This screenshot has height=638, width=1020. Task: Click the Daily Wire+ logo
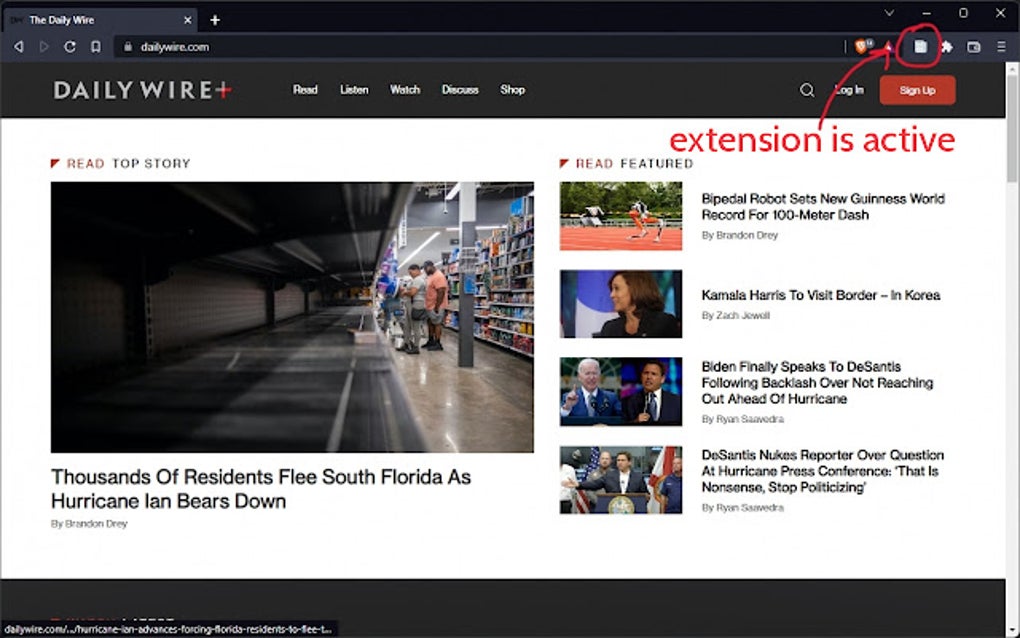[x=140, y=89]
